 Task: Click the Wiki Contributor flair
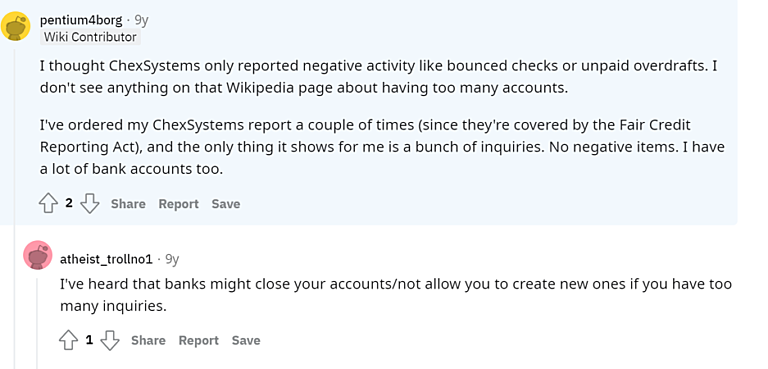pyautogui.click(x=90, y=37)
